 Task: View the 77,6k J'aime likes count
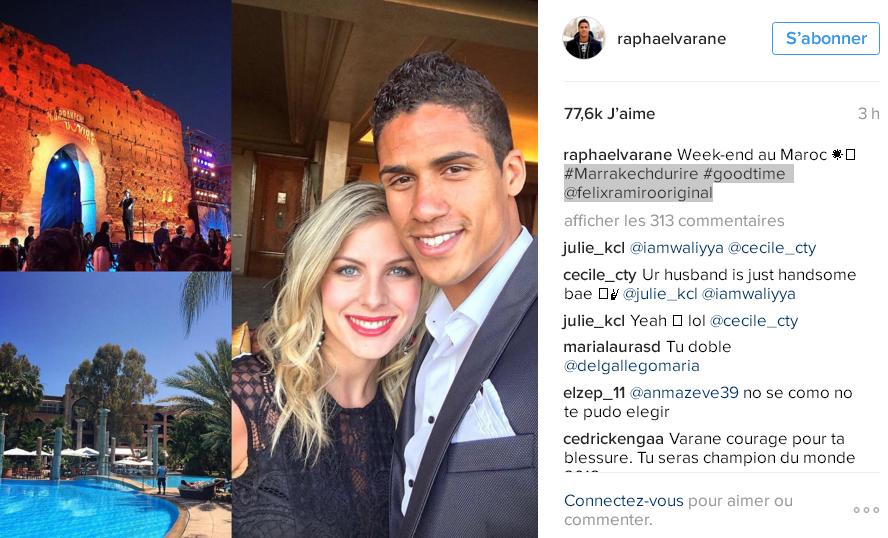(x=609, y=114)
